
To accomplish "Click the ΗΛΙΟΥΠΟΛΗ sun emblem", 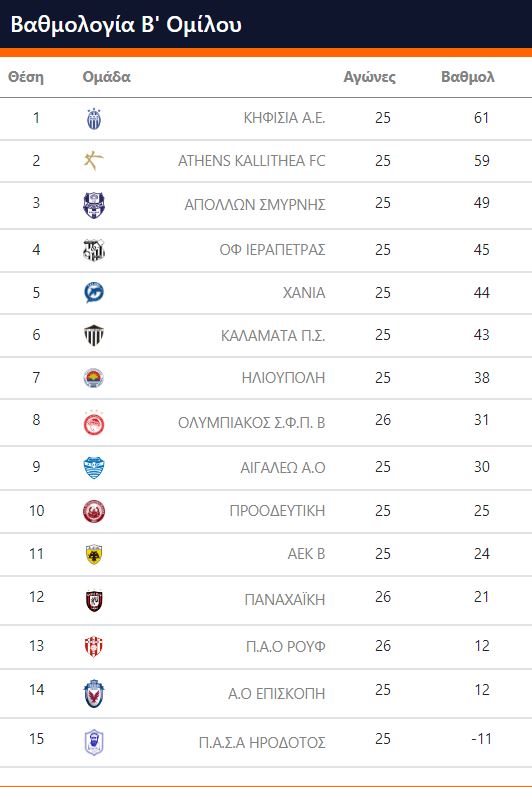I will coord(94,378).
